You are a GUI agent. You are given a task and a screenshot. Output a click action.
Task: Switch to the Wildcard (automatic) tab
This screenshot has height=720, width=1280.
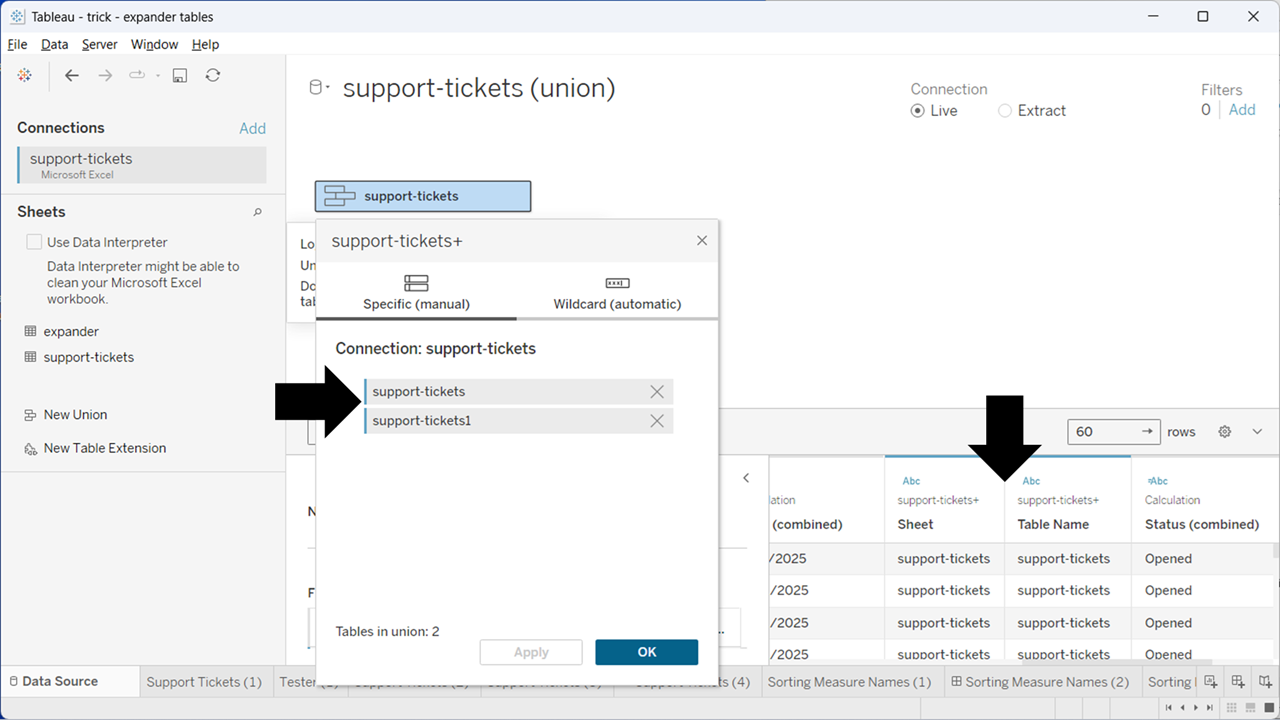[x=617, y=292]
